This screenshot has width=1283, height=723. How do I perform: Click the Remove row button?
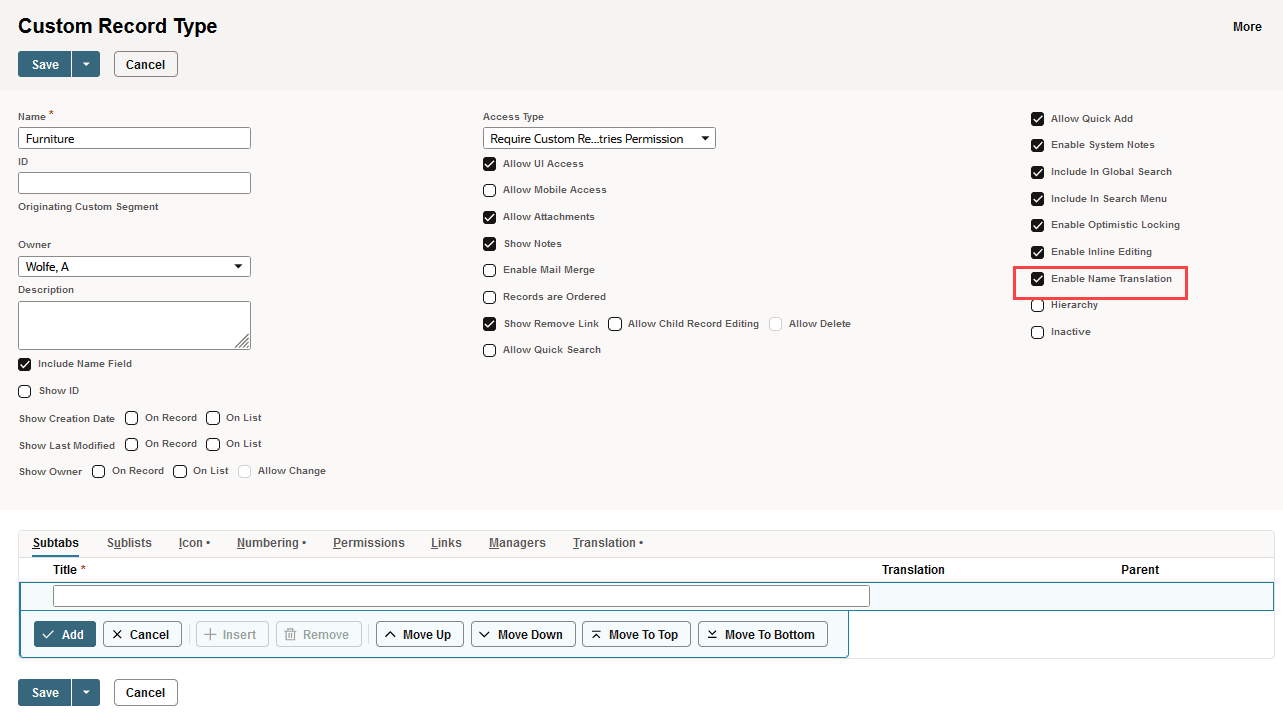pyautogui.click(x=318, y=634)
